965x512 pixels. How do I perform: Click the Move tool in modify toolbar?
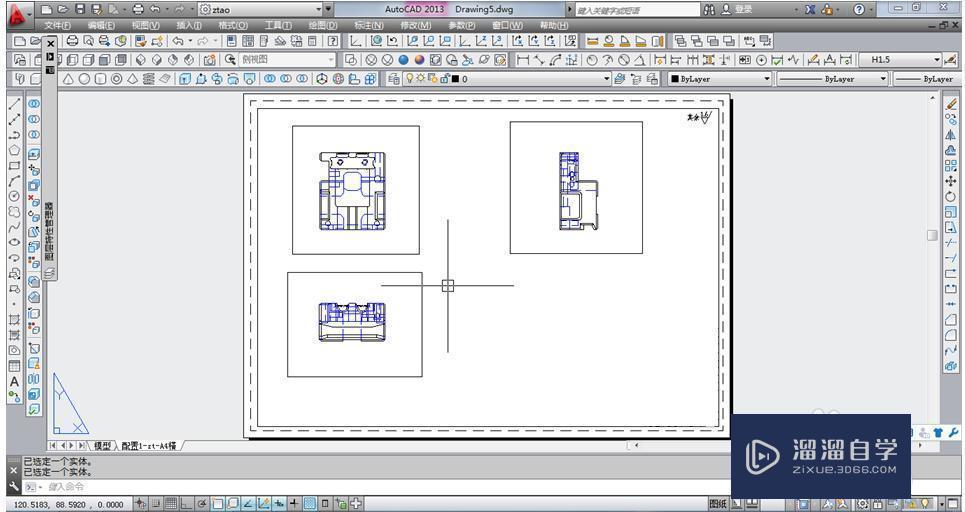click(x=951, y=181)
